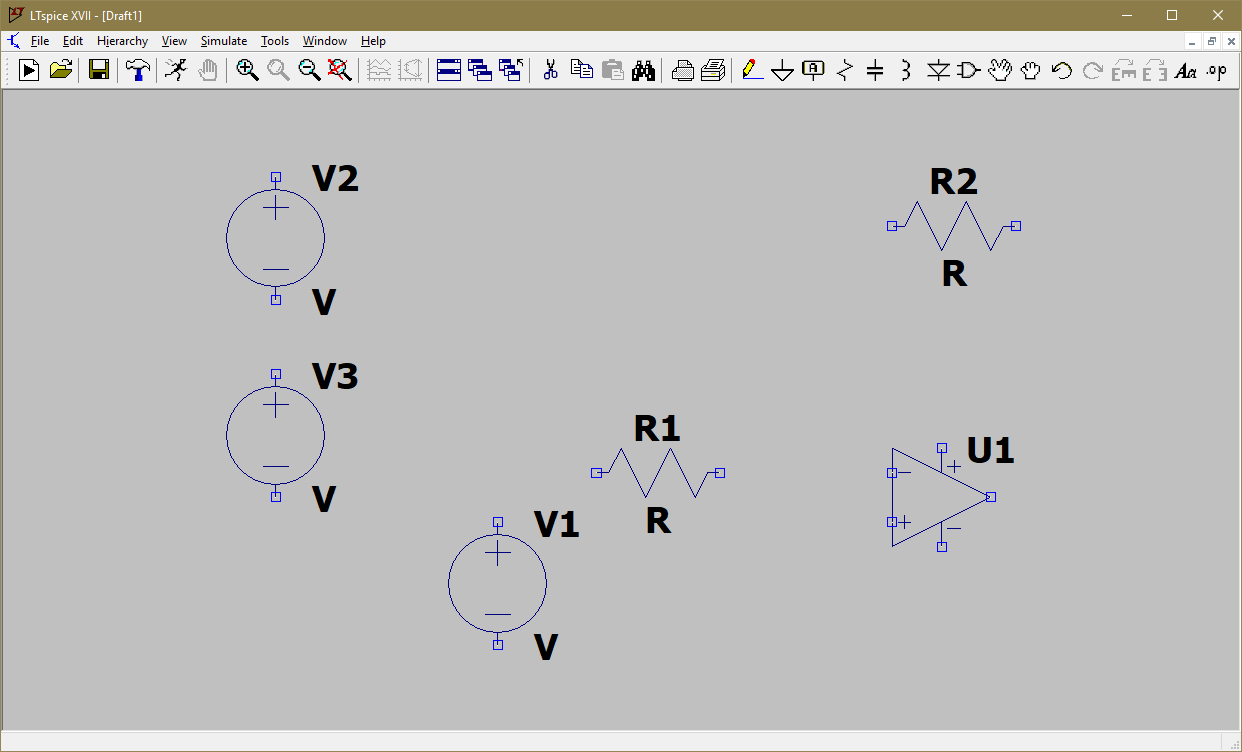Place a ground symbol from toolbar
This screenshot has width=1242, height=752.
pos(783,70)
